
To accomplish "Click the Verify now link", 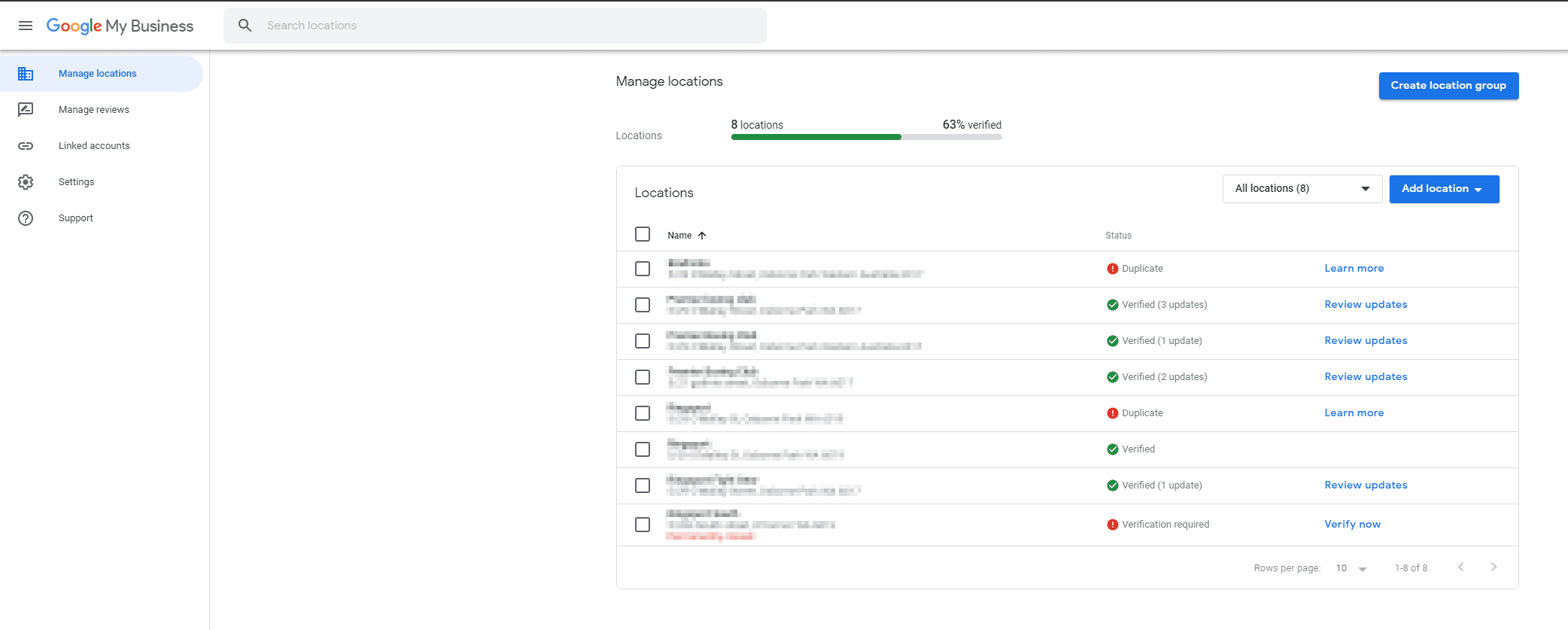I will (x=1352, y=525).
